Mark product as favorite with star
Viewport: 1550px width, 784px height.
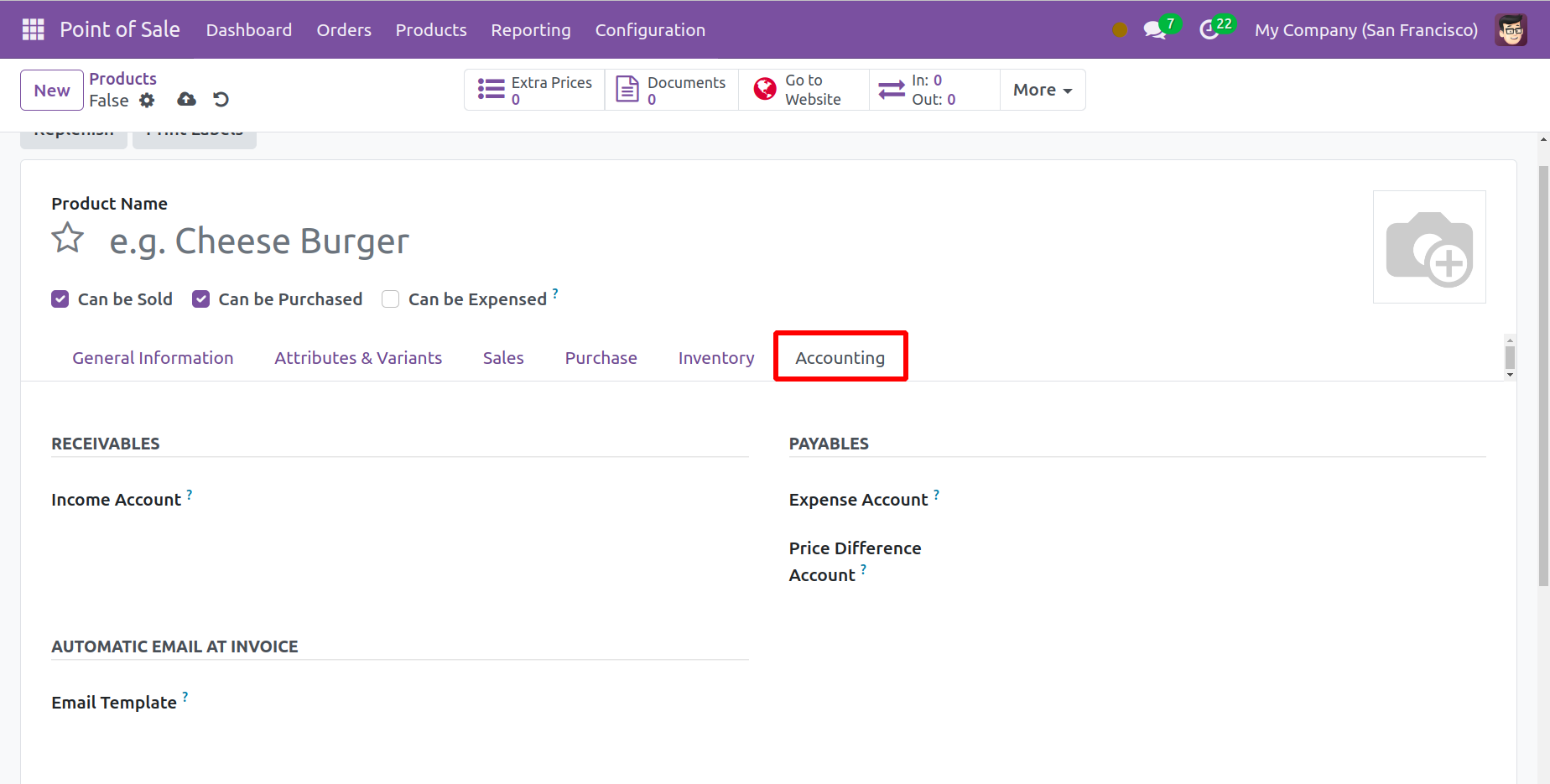[x=68, y=239]
